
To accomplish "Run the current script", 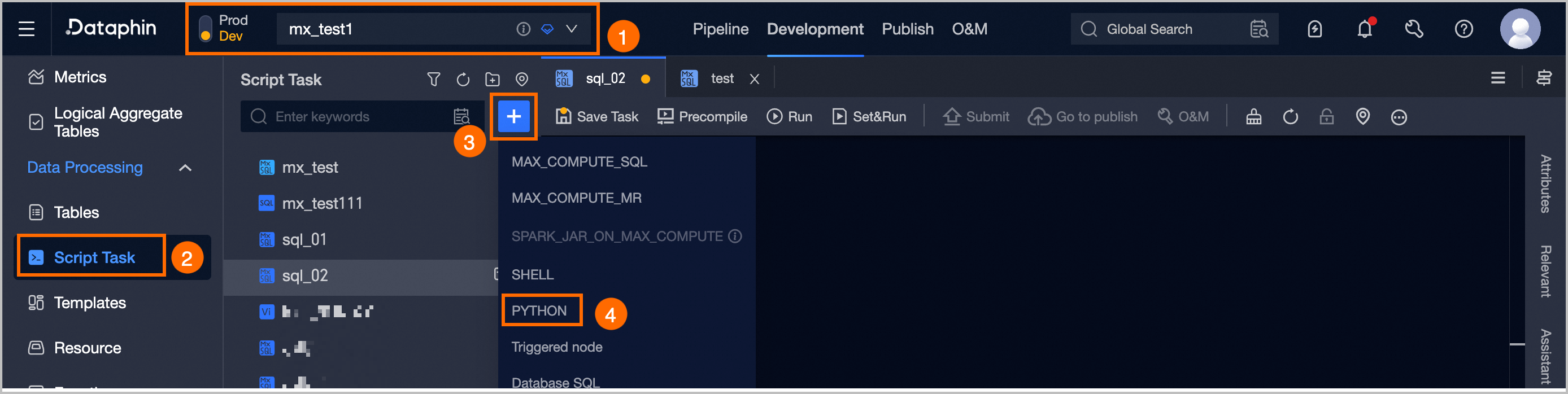I will (789, 116).
